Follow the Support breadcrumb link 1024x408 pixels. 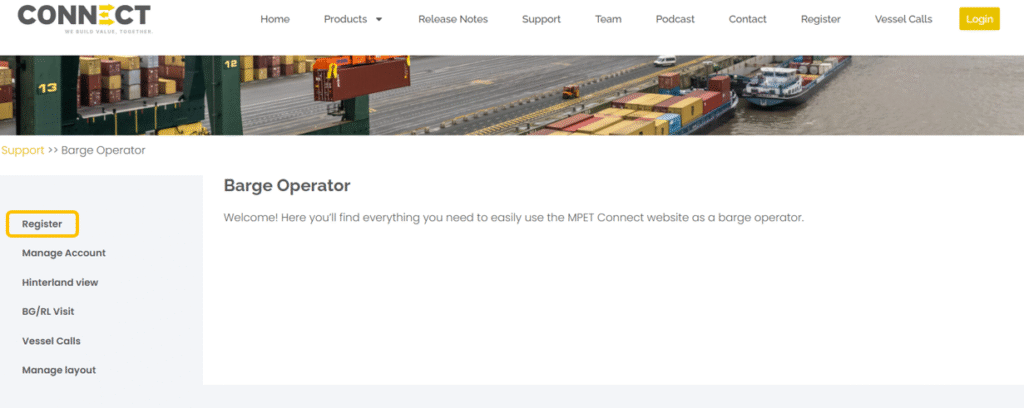click(x=22, y=150)
